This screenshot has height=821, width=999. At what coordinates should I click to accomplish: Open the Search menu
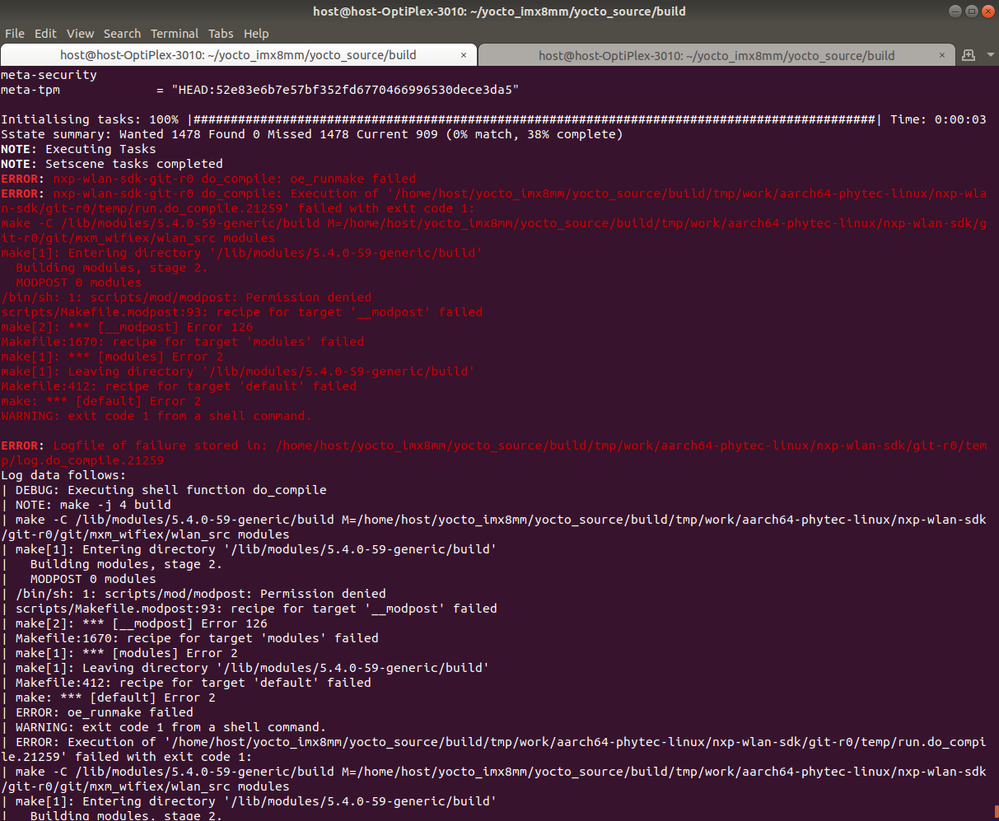pyautogui.click(x=122, y=33)
